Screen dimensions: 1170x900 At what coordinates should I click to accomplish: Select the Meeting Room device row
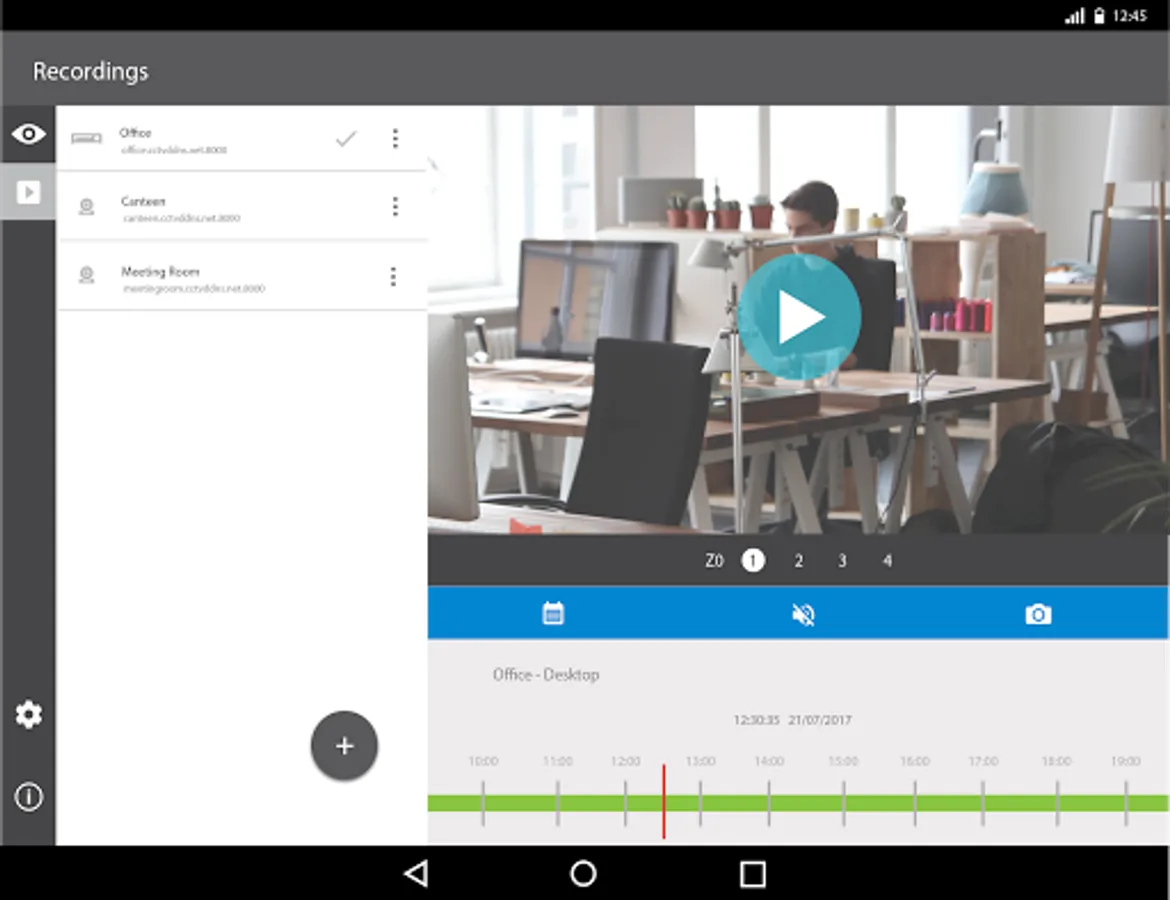coord(242,277)
